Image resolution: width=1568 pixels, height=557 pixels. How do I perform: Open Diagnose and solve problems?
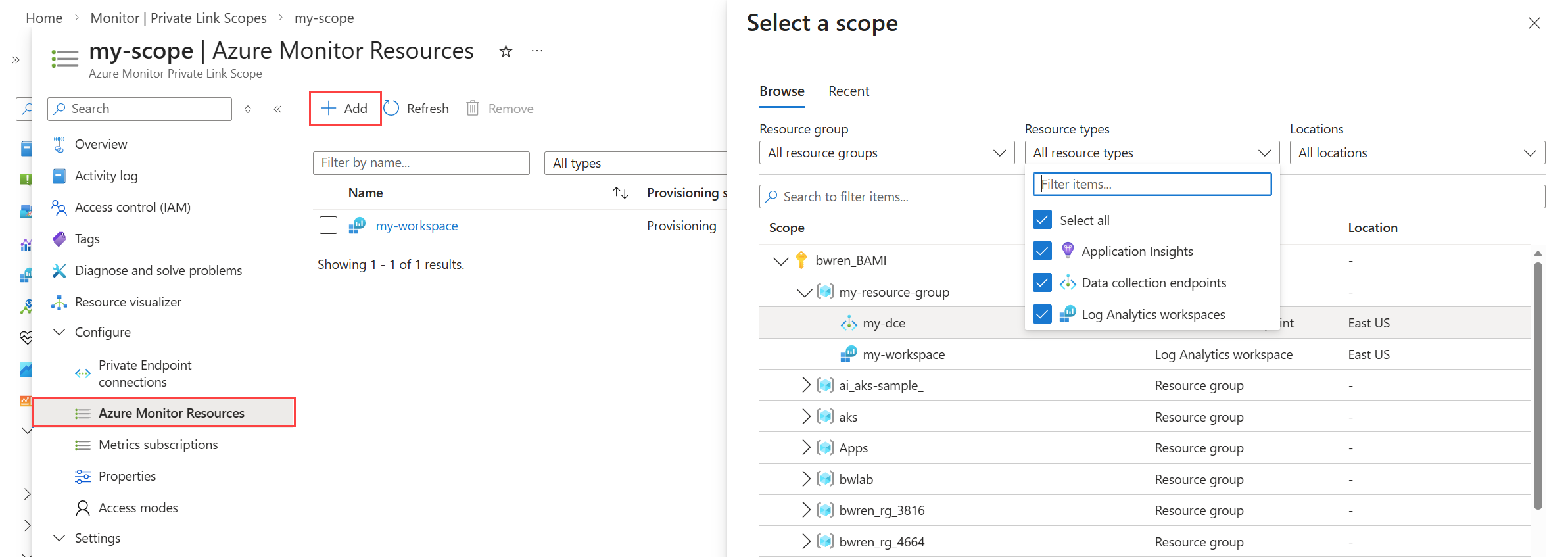[158, 270]
